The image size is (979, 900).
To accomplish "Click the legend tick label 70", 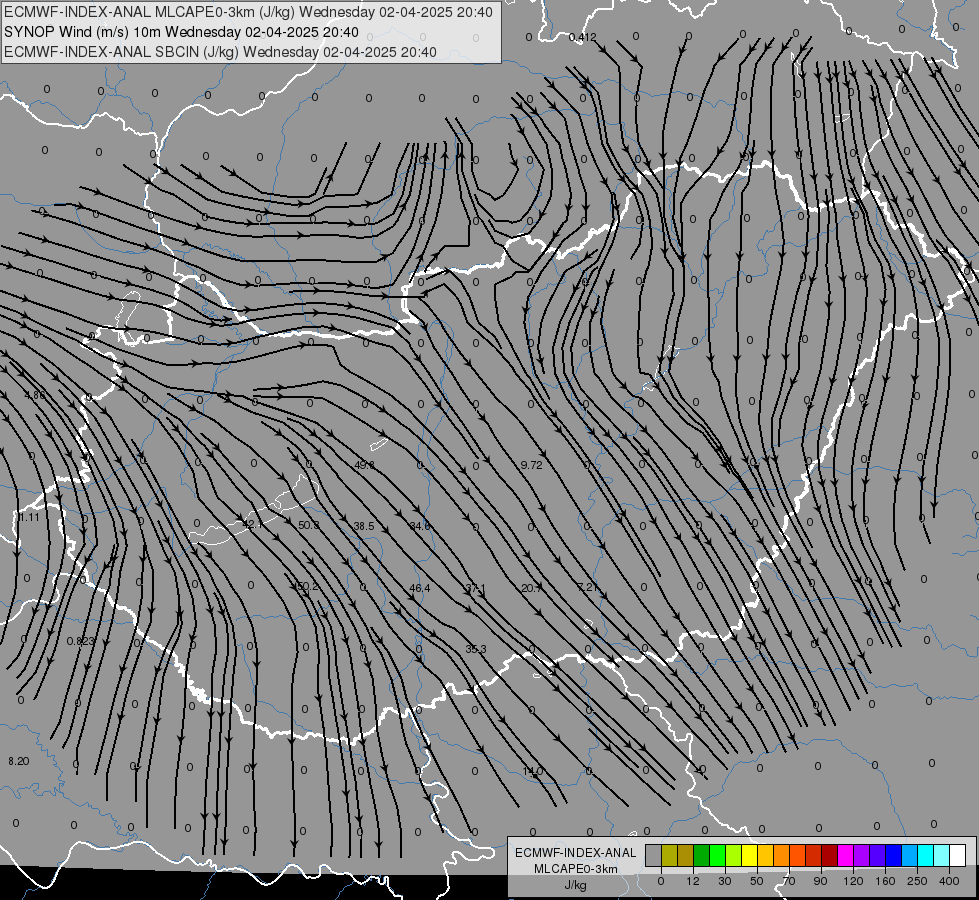I will 789,881.
